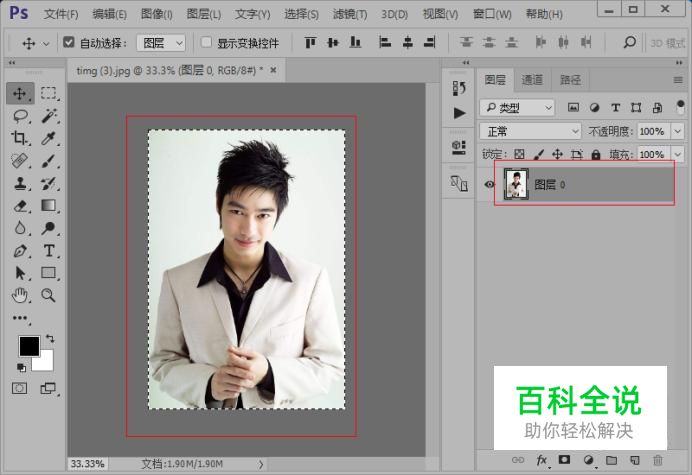Toggle Quick Mask mode
The height and width of the screenshot is (475, 692).
coord(19,388)
